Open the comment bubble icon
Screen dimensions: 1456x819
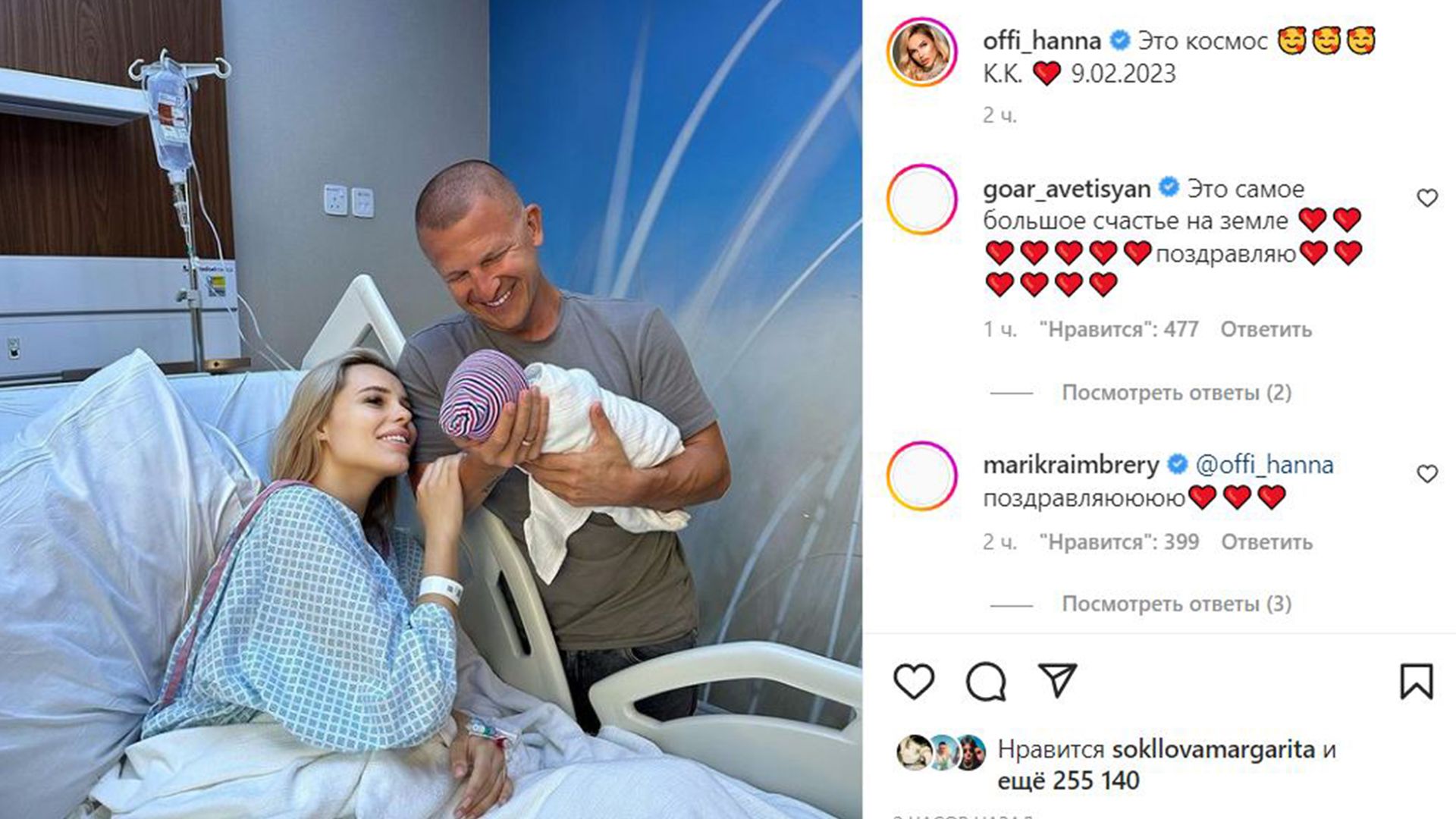[986, 681]
